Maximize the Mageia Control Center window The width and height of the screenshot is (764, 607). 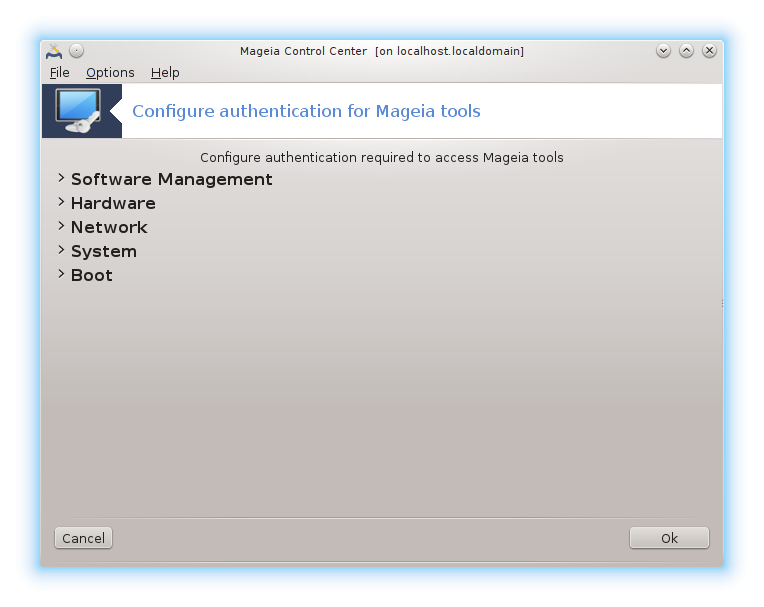(686, 51)
